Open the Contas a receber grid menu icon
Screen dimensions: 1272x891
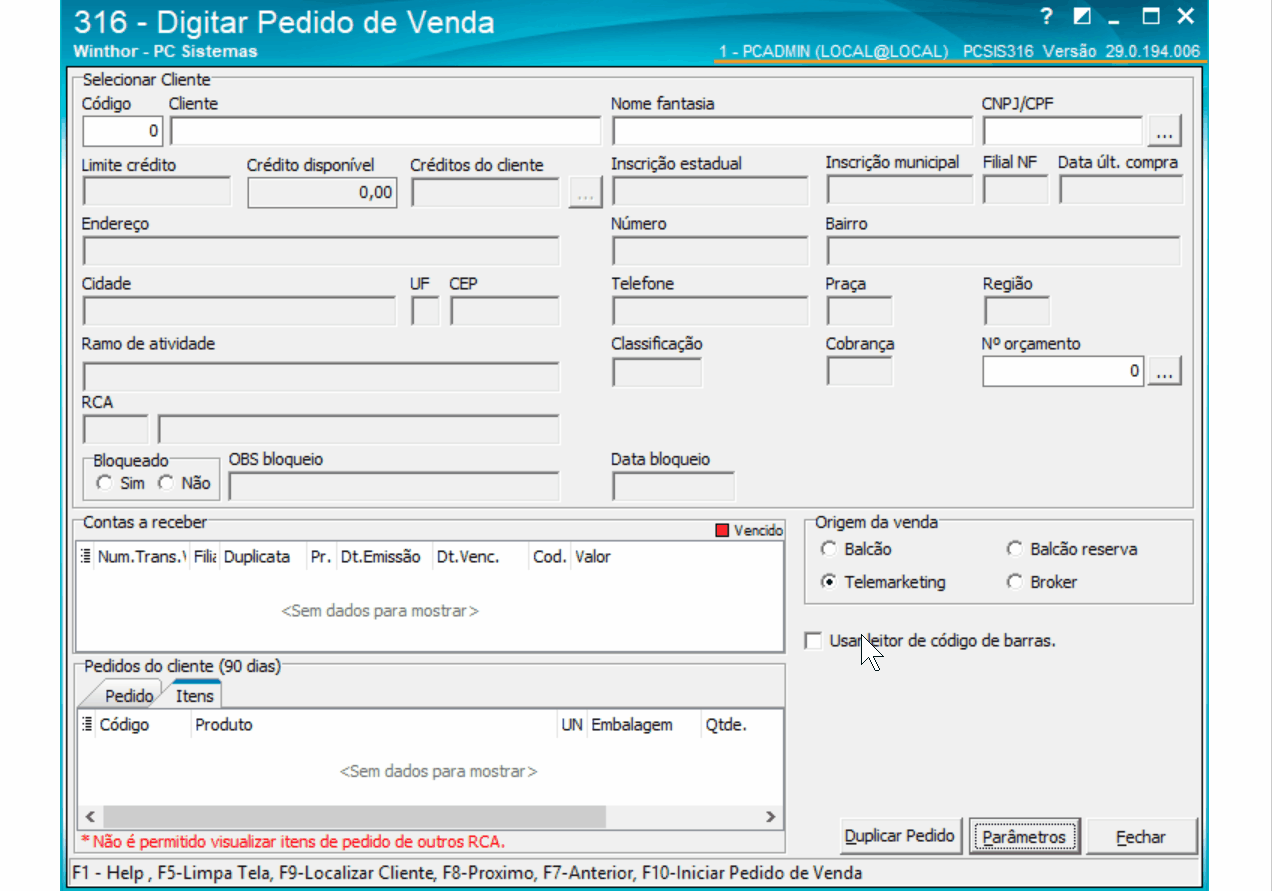click(x=85, y=557)
